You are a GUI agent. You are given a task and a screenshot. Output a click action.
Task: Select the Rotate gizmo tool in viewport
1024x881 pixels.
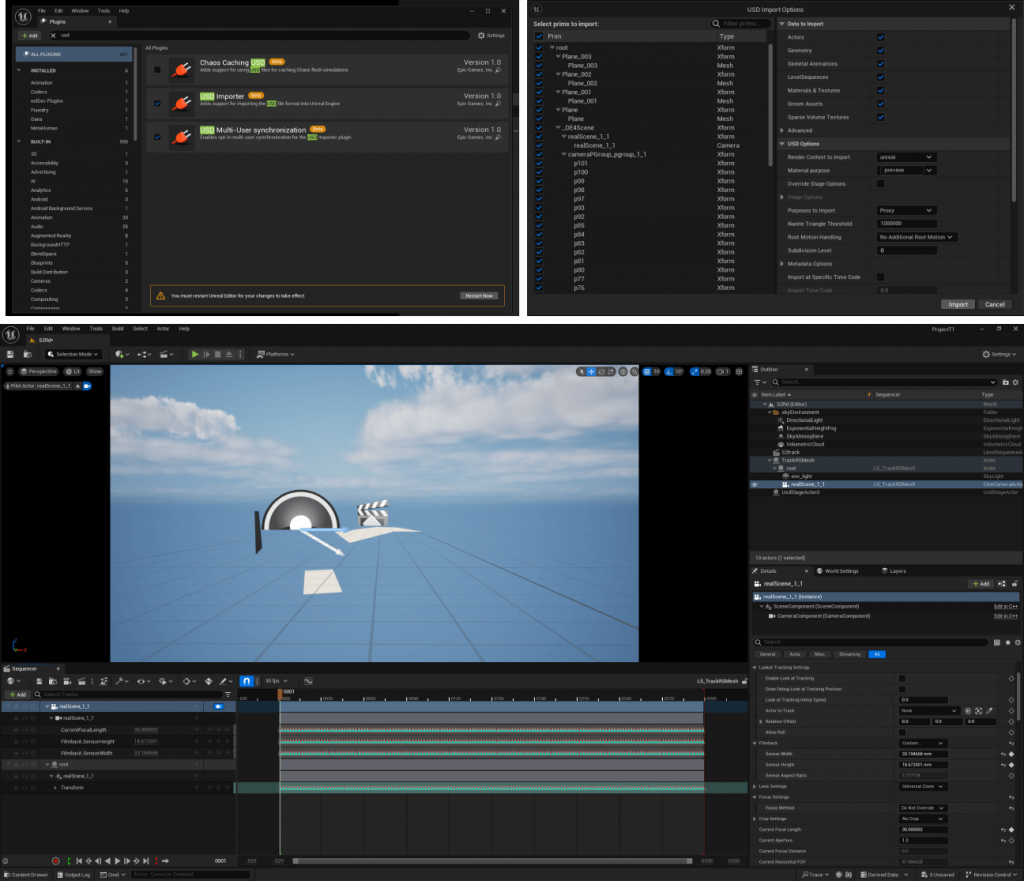[601, 372]
